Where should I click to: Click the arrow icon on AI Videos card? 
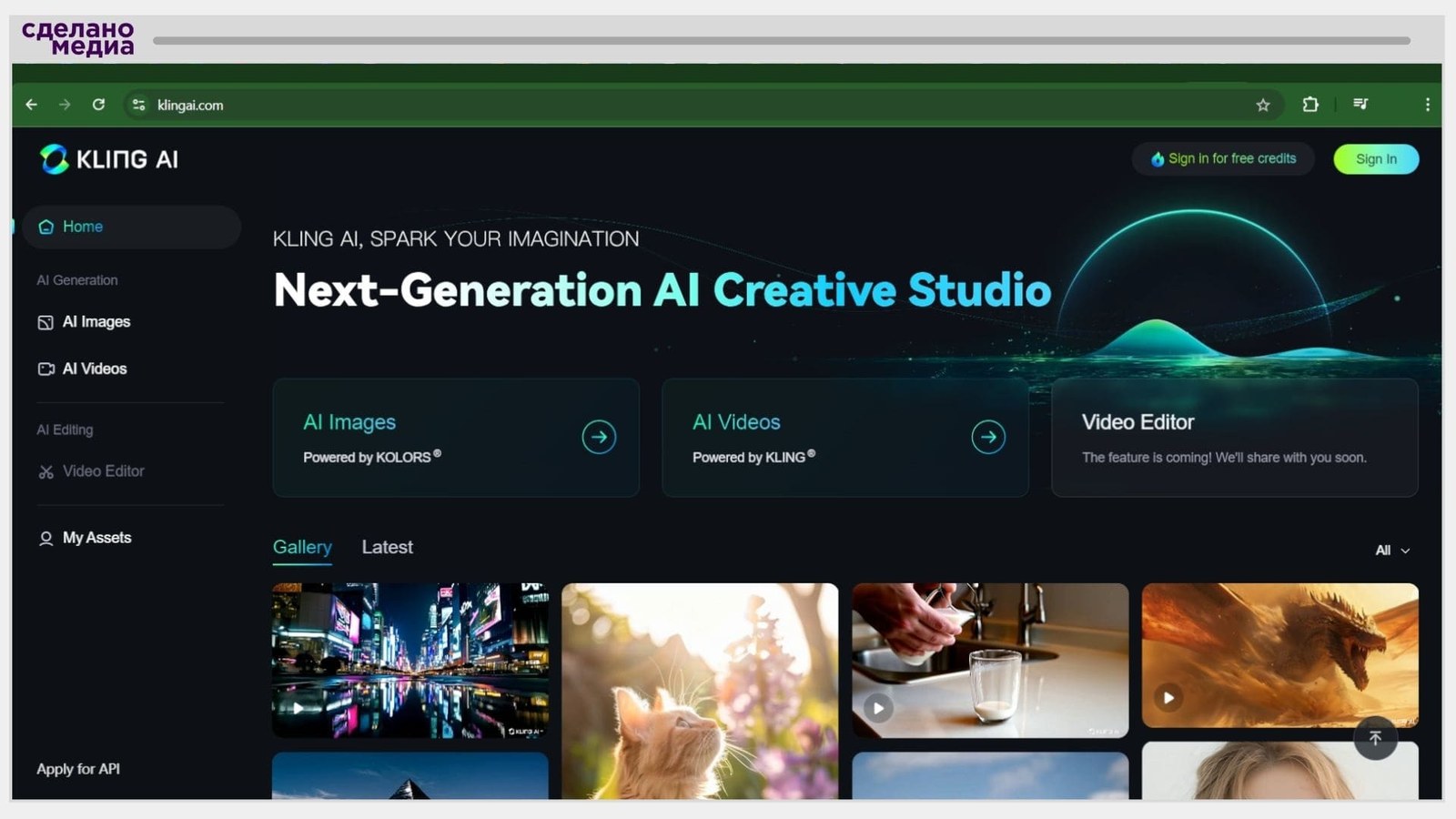pyautogui.click(x=988, y=437)
